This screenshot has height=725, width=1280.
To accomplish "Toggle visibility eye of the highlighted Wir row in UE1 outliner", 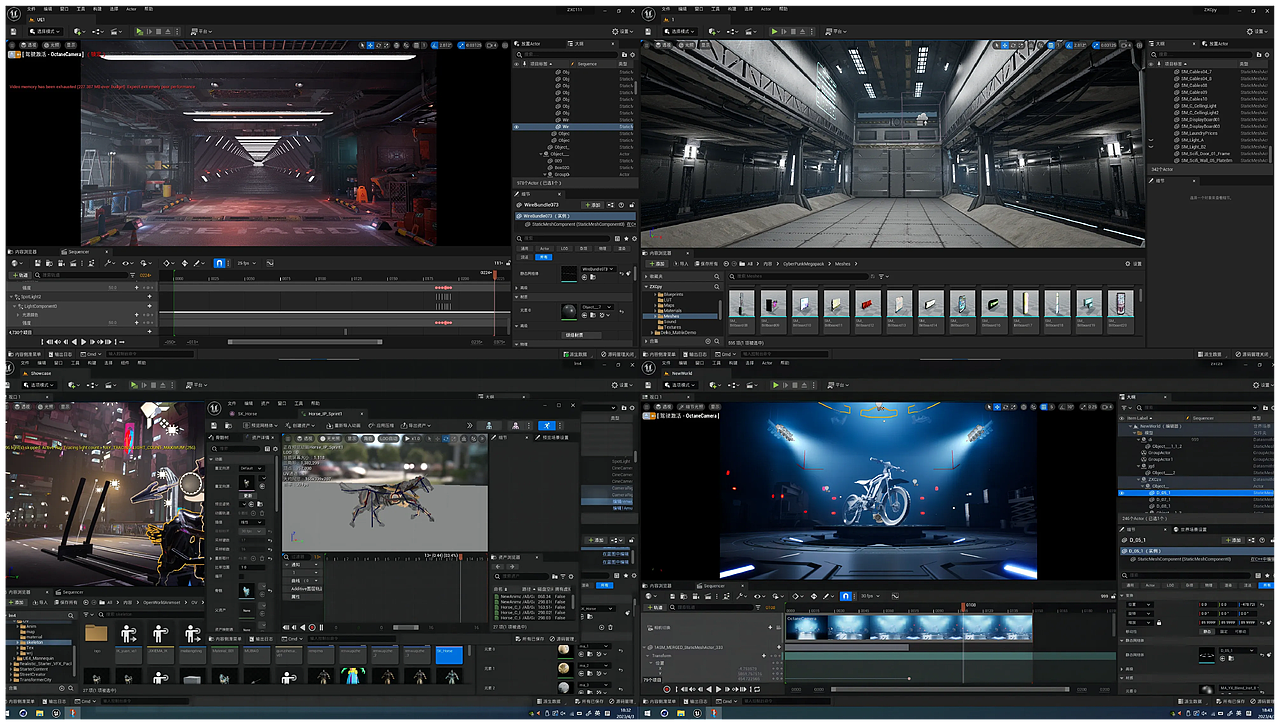I will [x=516, y=127].
